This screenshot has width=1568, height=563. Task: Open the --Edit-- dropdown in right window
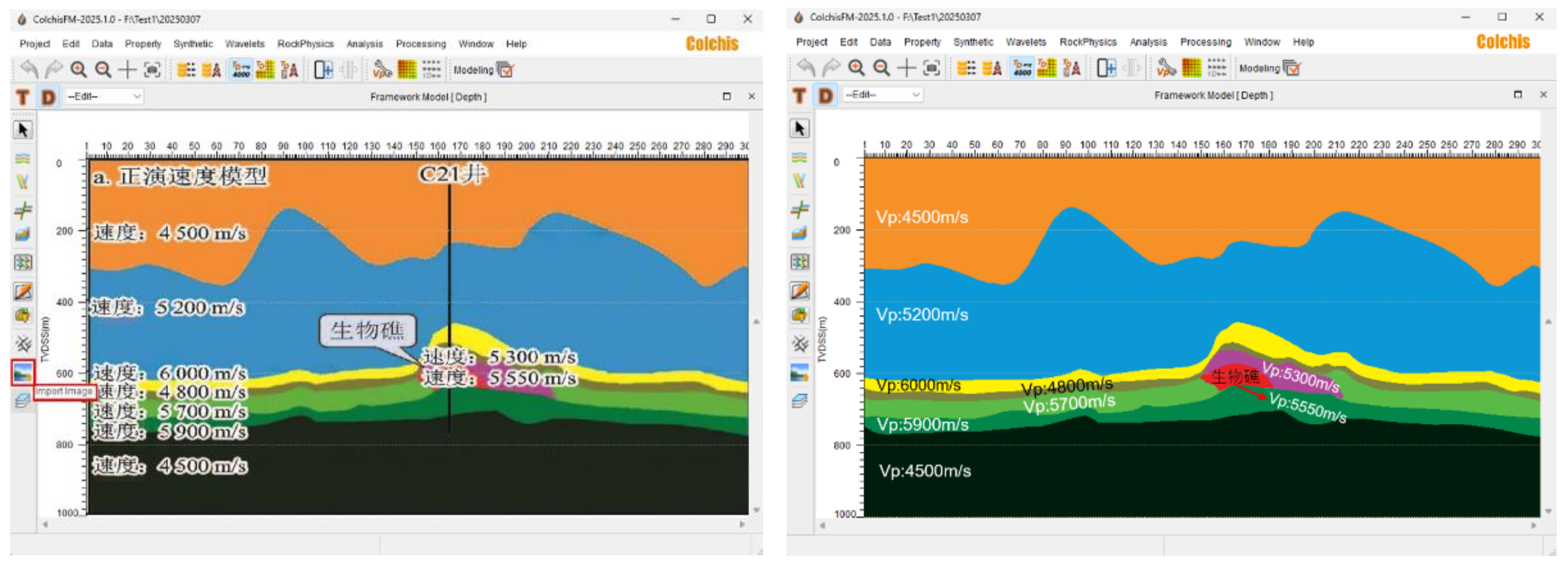882,95
